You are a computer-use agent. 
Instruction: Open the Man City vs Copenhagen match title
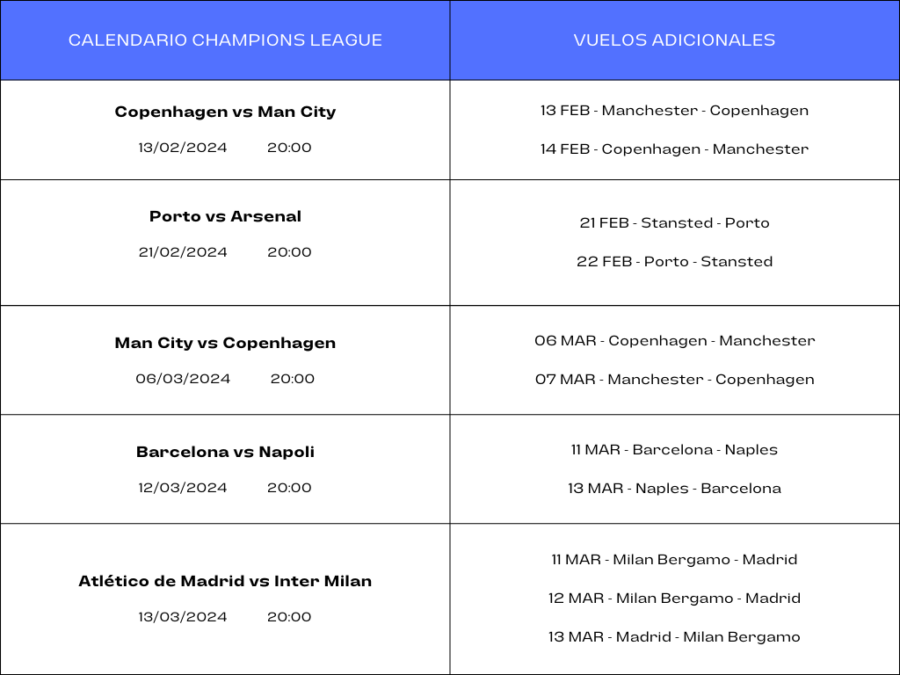pos(225,343)
